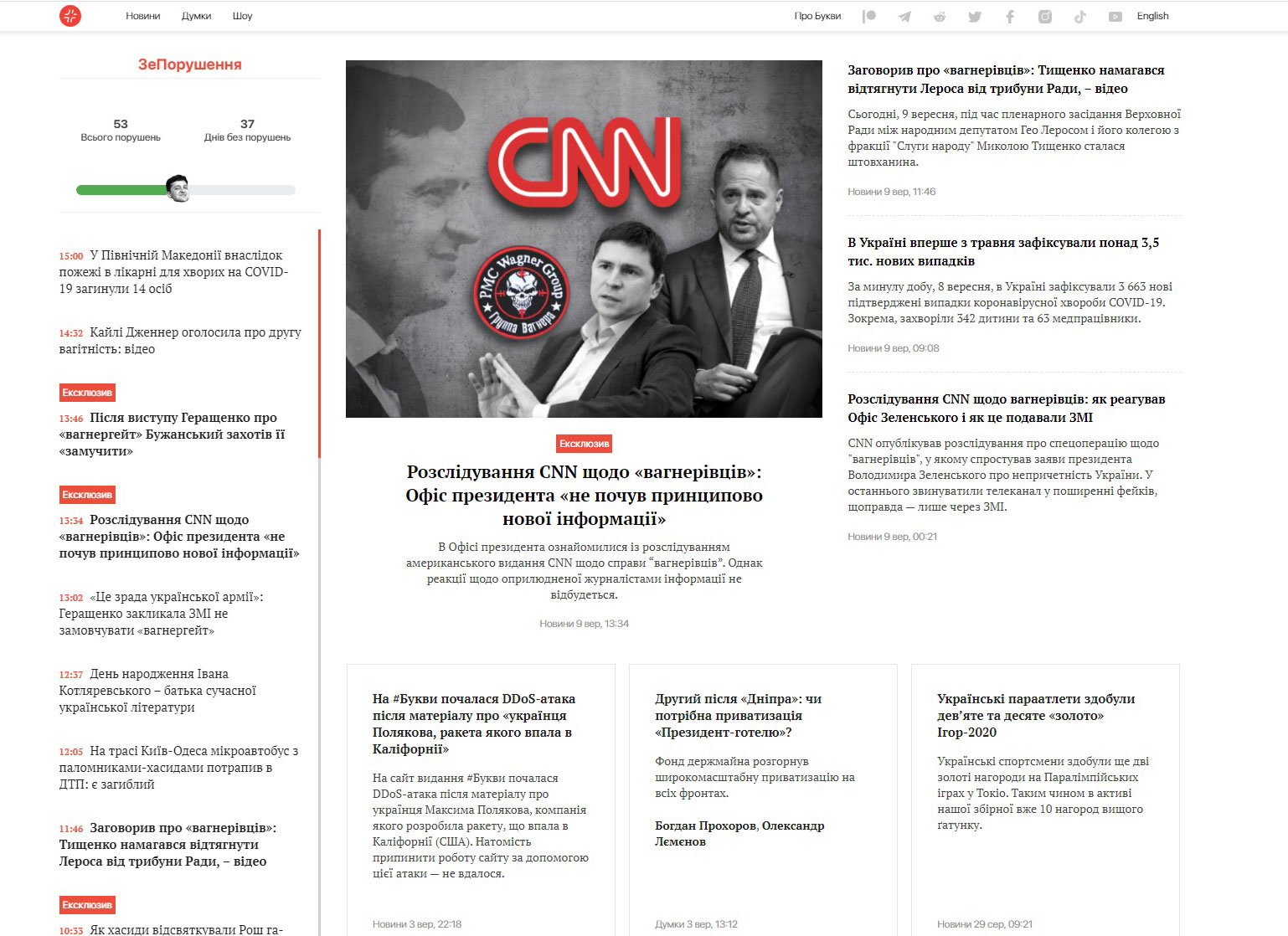Viewport: 1288px width, 936px height.
Task: Open the ЗеПорушення section heading
Action: click(190, 64)
